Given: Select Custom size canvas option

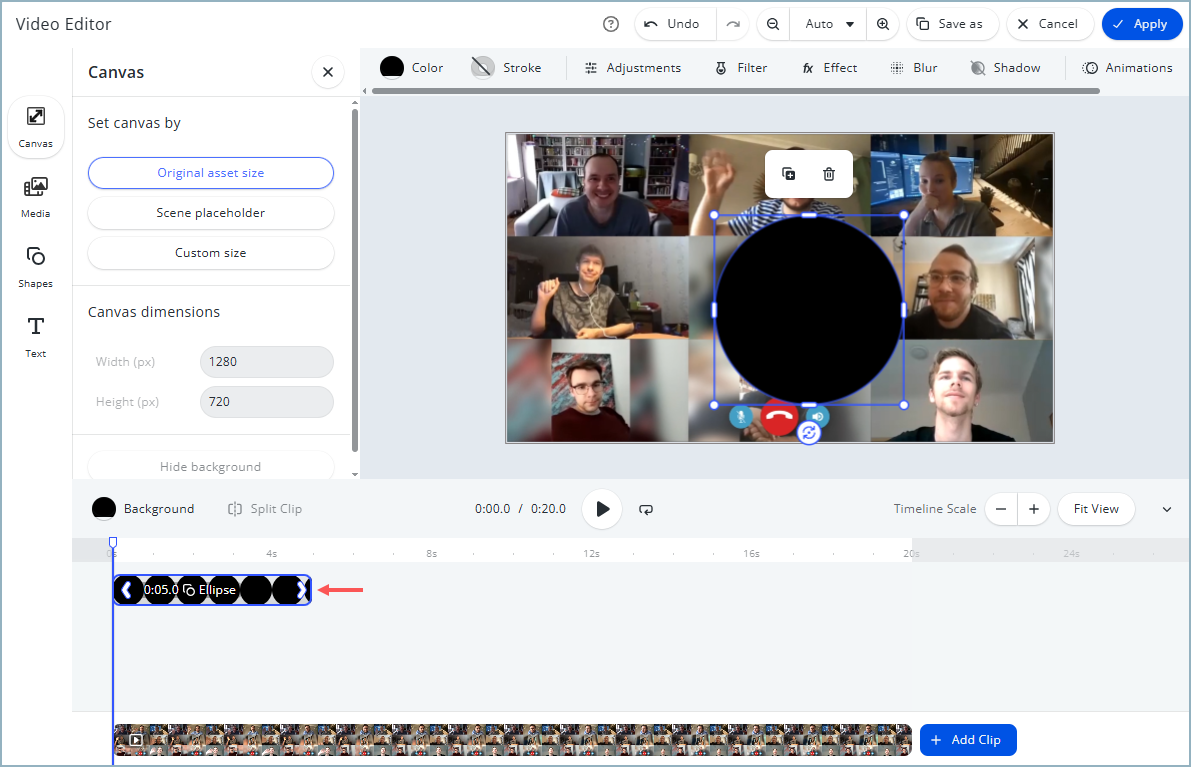Looking at the screenshot, I should [x=211, y=253].
